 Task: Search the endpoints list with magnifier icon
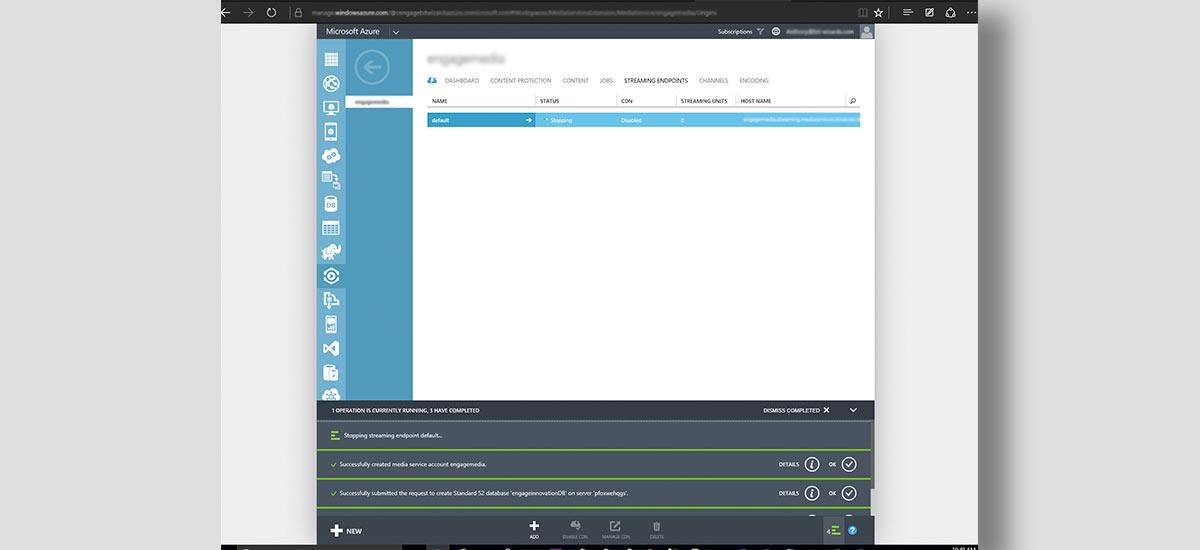point(852,101)
